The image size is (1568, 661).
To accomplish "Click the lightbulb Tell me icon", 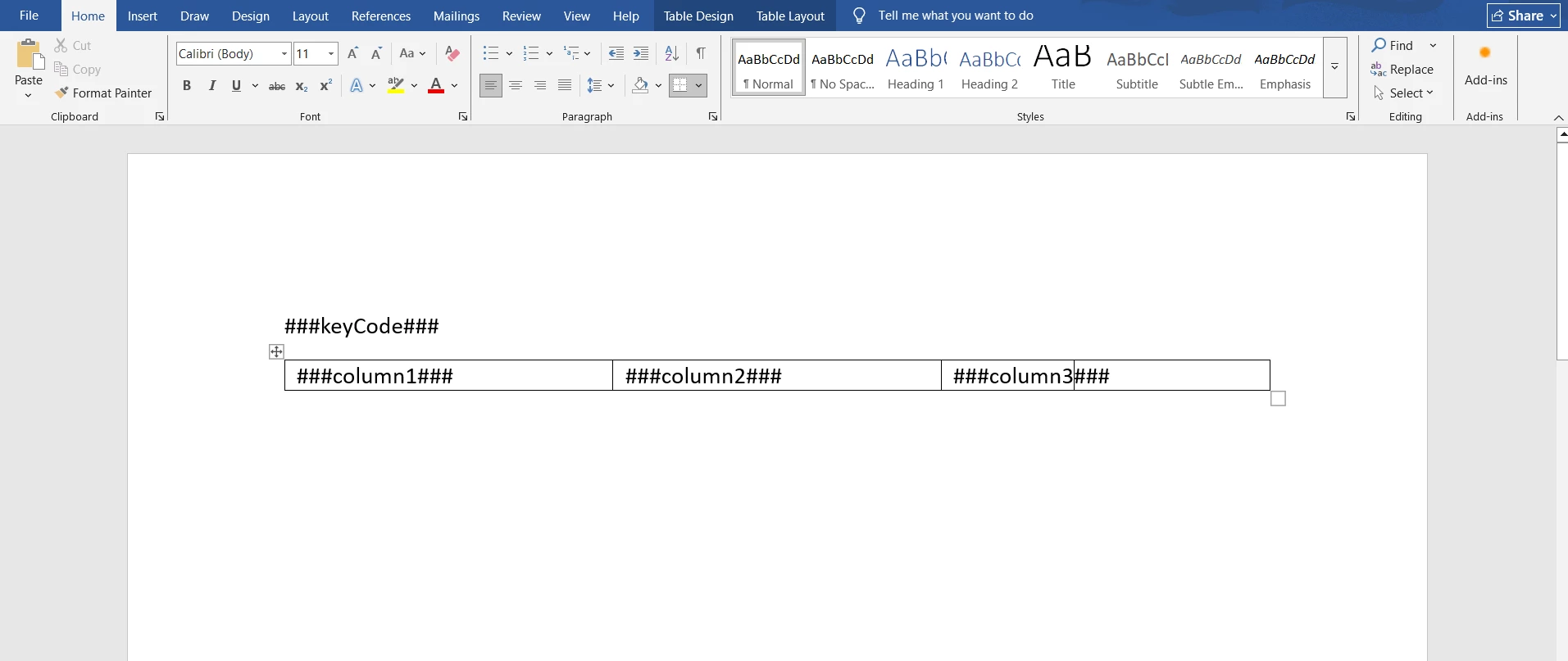I will pyautogui.click(x=859, y=16).
